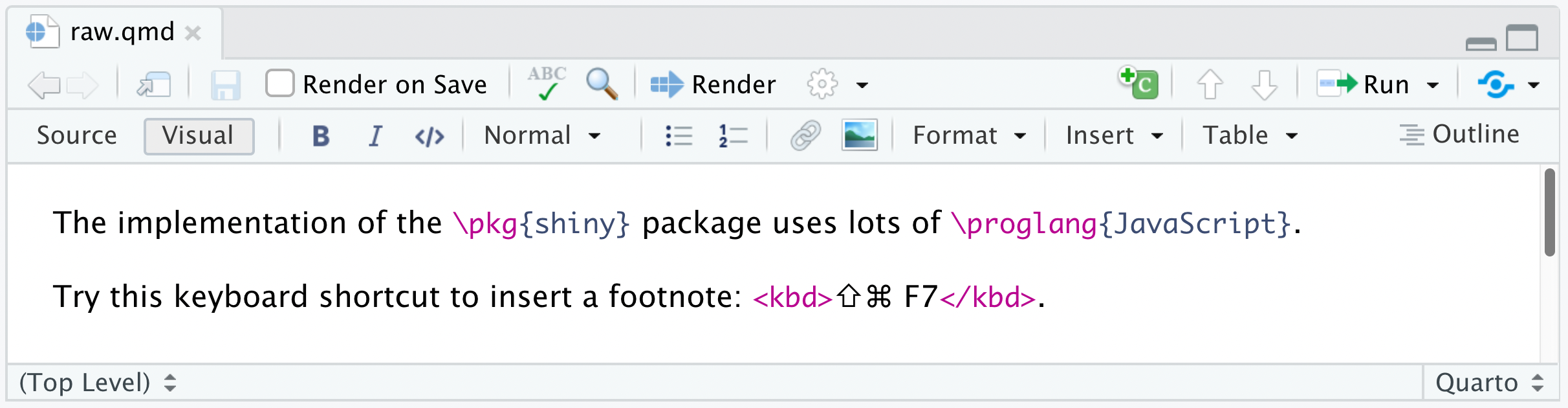This screenshot has width=1568, height=408.
Task: Expand the Run dropdown arrow
Action: pyautogui.click(x=1433, y=85)
